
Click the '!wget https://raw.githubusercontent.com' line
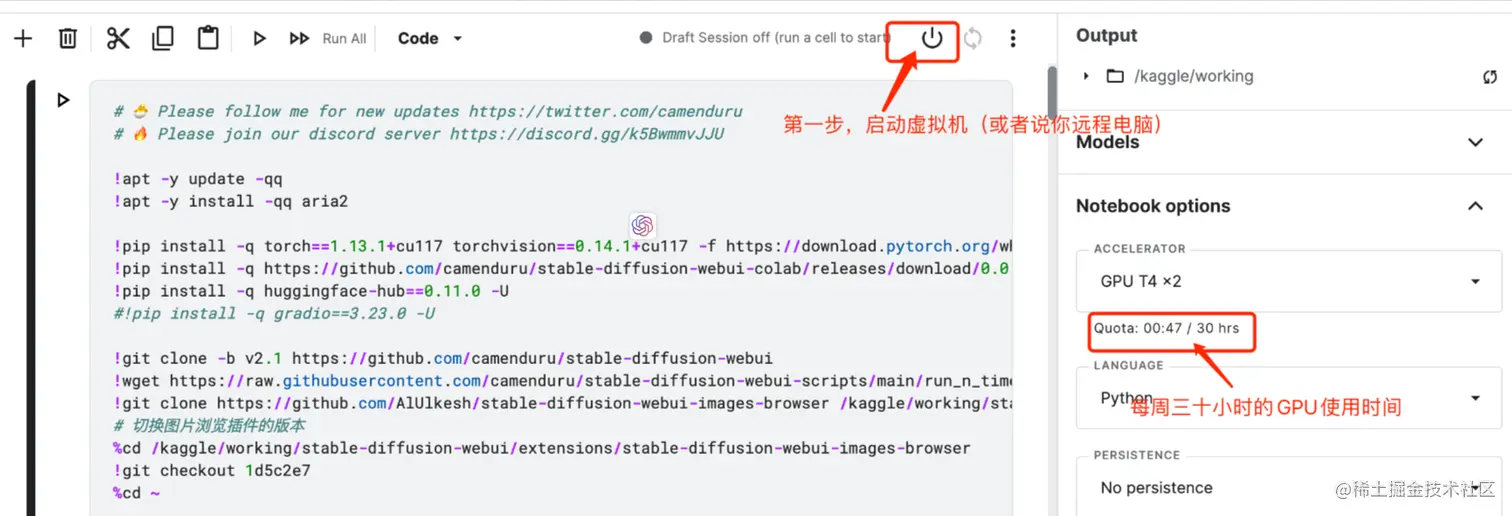click(x=563, y=381)
